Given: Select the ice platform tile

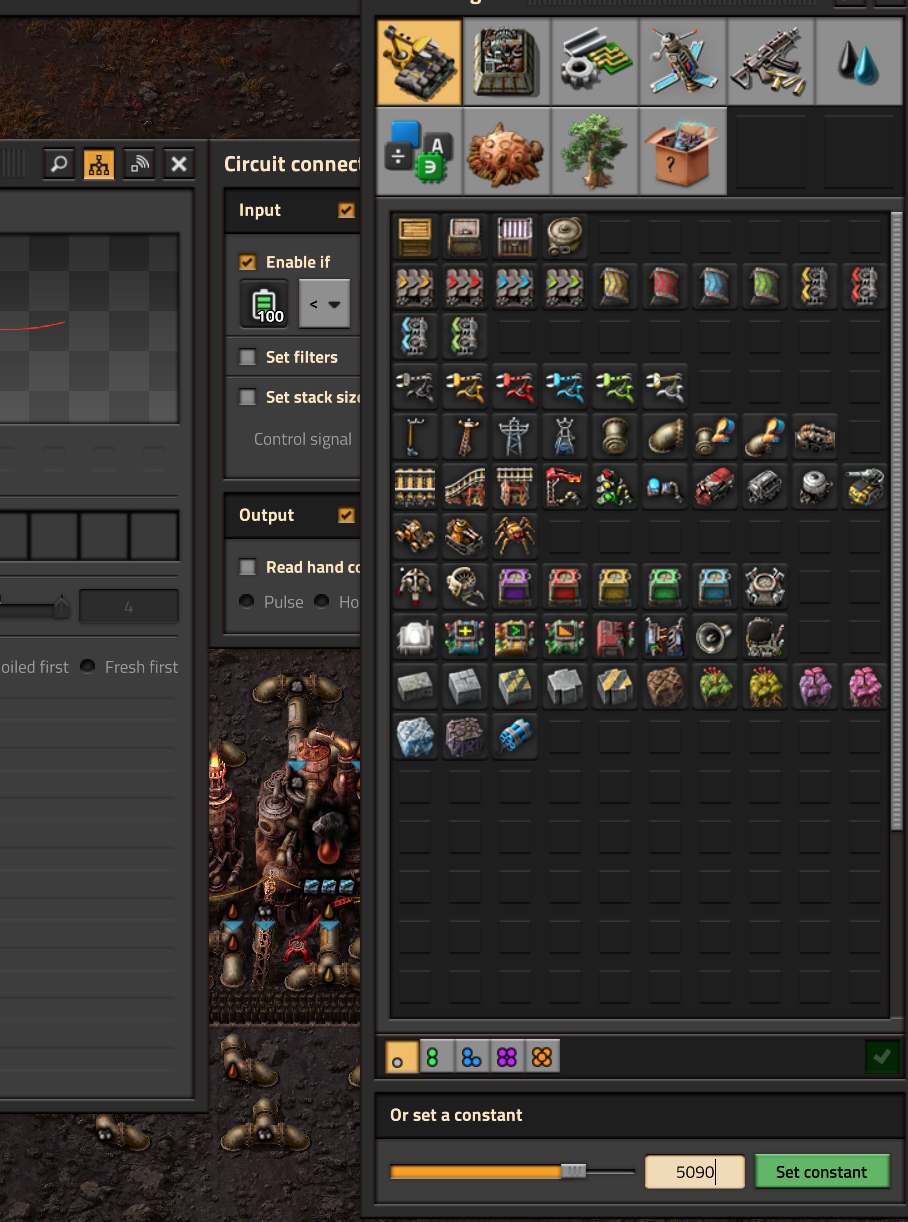Looking at the screenshot, I should coord(415,737).
